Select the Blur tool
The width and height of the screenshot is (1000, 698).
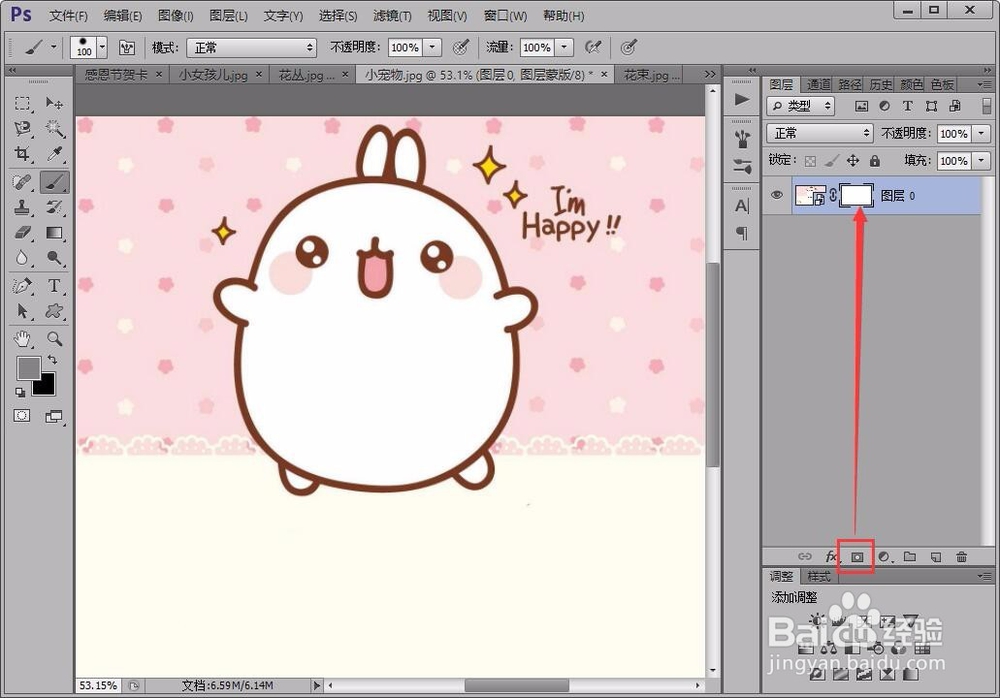22,258
